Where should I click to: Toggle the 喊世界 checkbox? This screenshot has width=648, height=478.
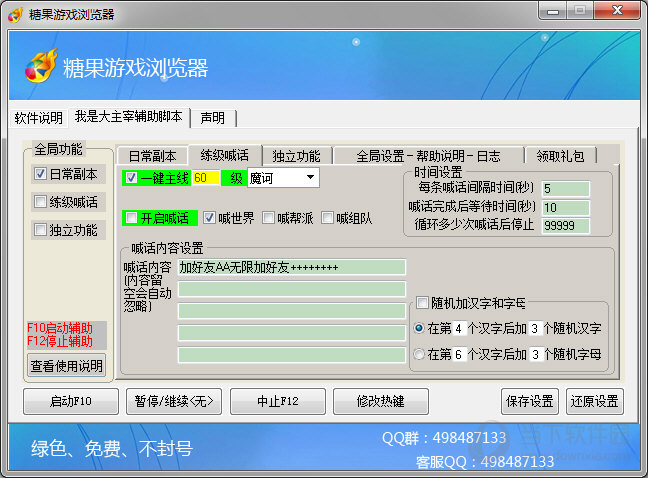[210, 218]
